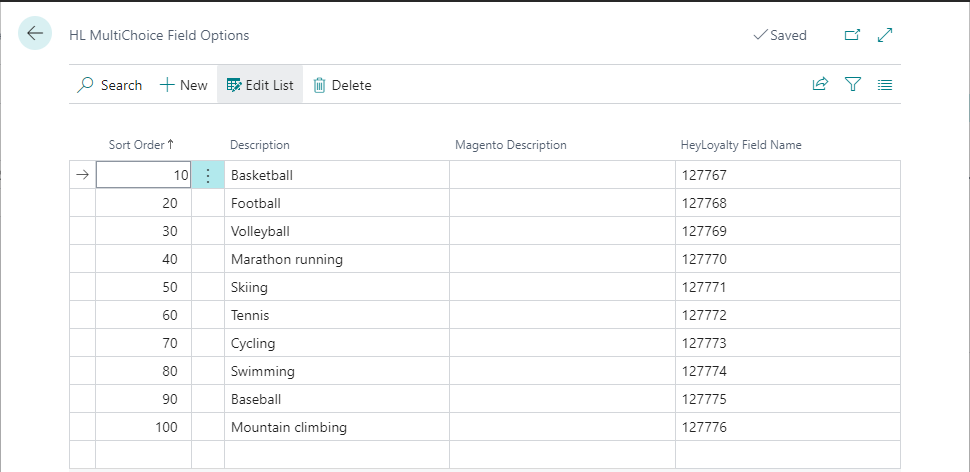Open the page in a new window

click(x=852, y=35)
